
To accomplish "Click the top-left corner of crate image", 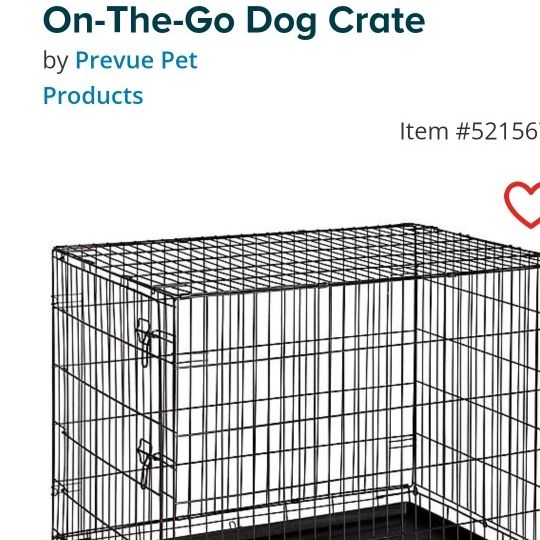I will 59,253.
